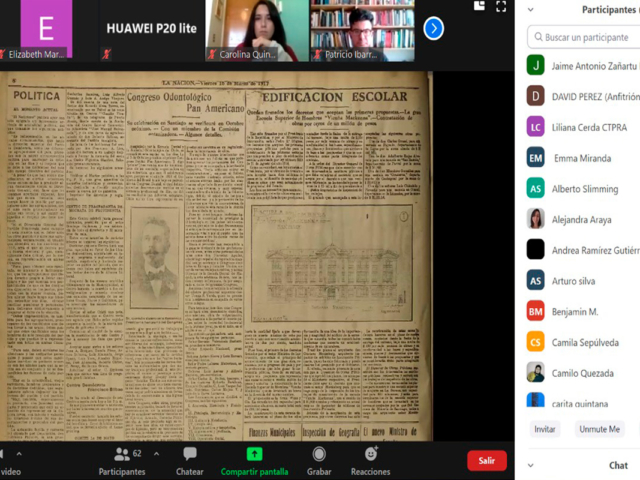Image resolution: width=640 pixels, height=480 pixels.
Task: Select Carolina Quin video thumbnail
Action: [x=257, y=31]
